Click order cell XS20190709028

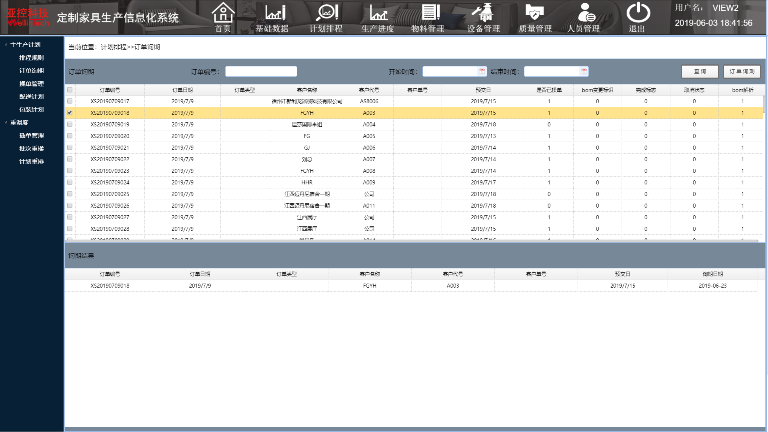110,229
